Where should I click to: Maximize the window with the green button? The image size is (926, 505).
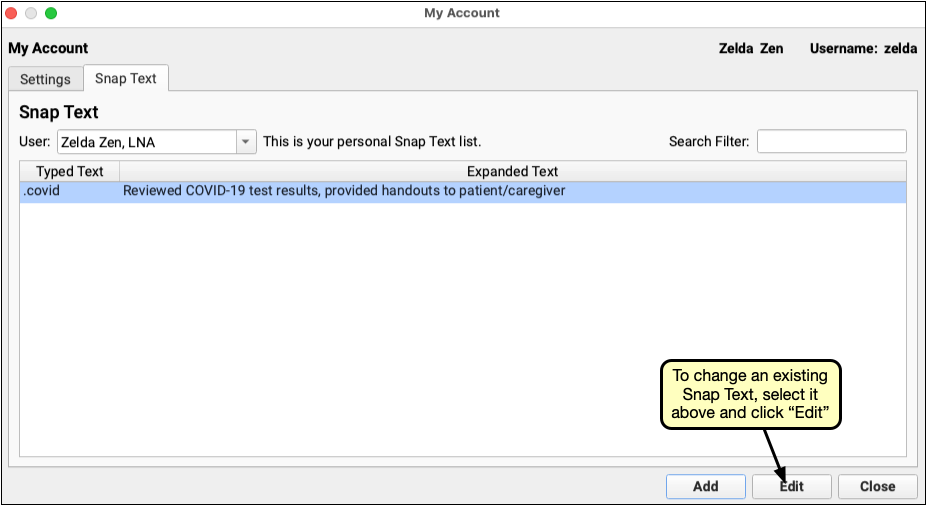52,13
